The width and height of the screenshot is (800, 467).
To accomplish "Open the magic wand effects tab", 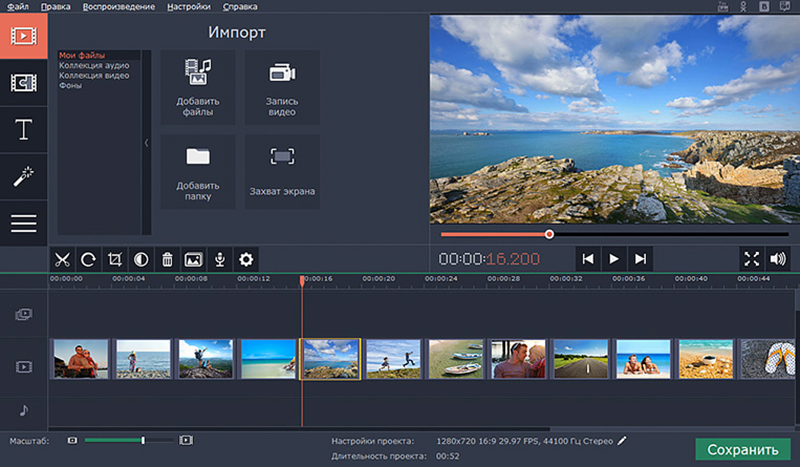I will pyautogui.click(x=23, y=176).
